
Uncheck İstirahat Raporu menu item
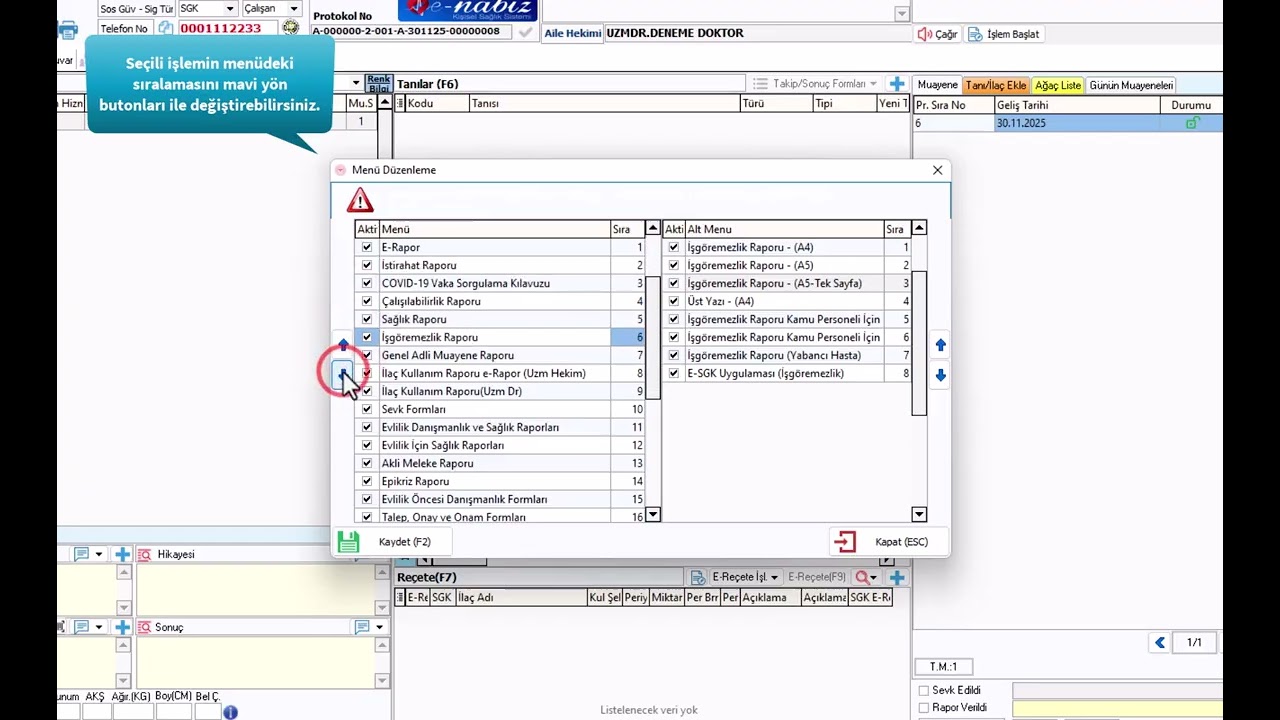click(367, 265)
